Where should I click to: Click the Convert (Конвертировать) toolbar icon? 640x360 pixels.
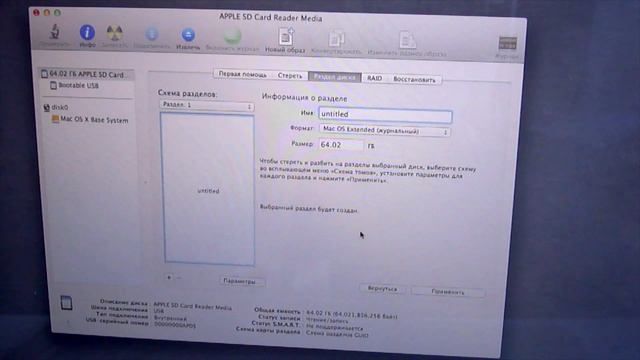tap(336, 39)
